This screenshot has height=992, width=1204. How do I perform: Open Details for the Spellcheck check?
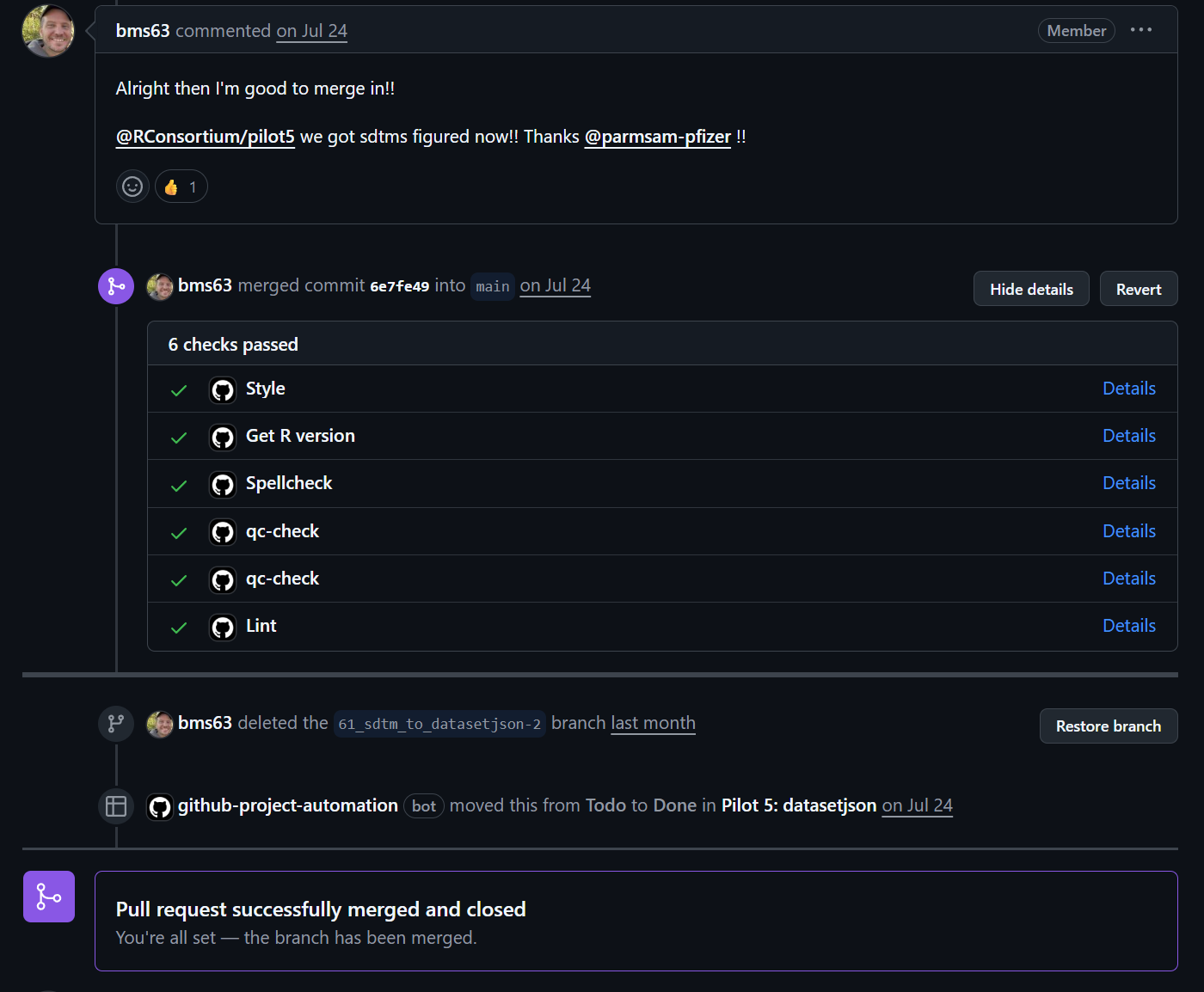point(1129,483)
